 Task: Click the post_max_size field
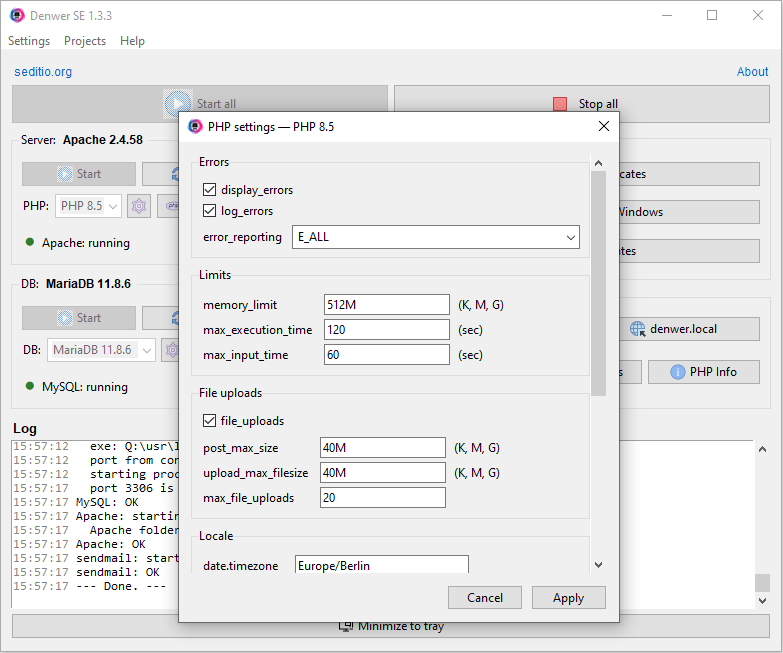point(383,447)
